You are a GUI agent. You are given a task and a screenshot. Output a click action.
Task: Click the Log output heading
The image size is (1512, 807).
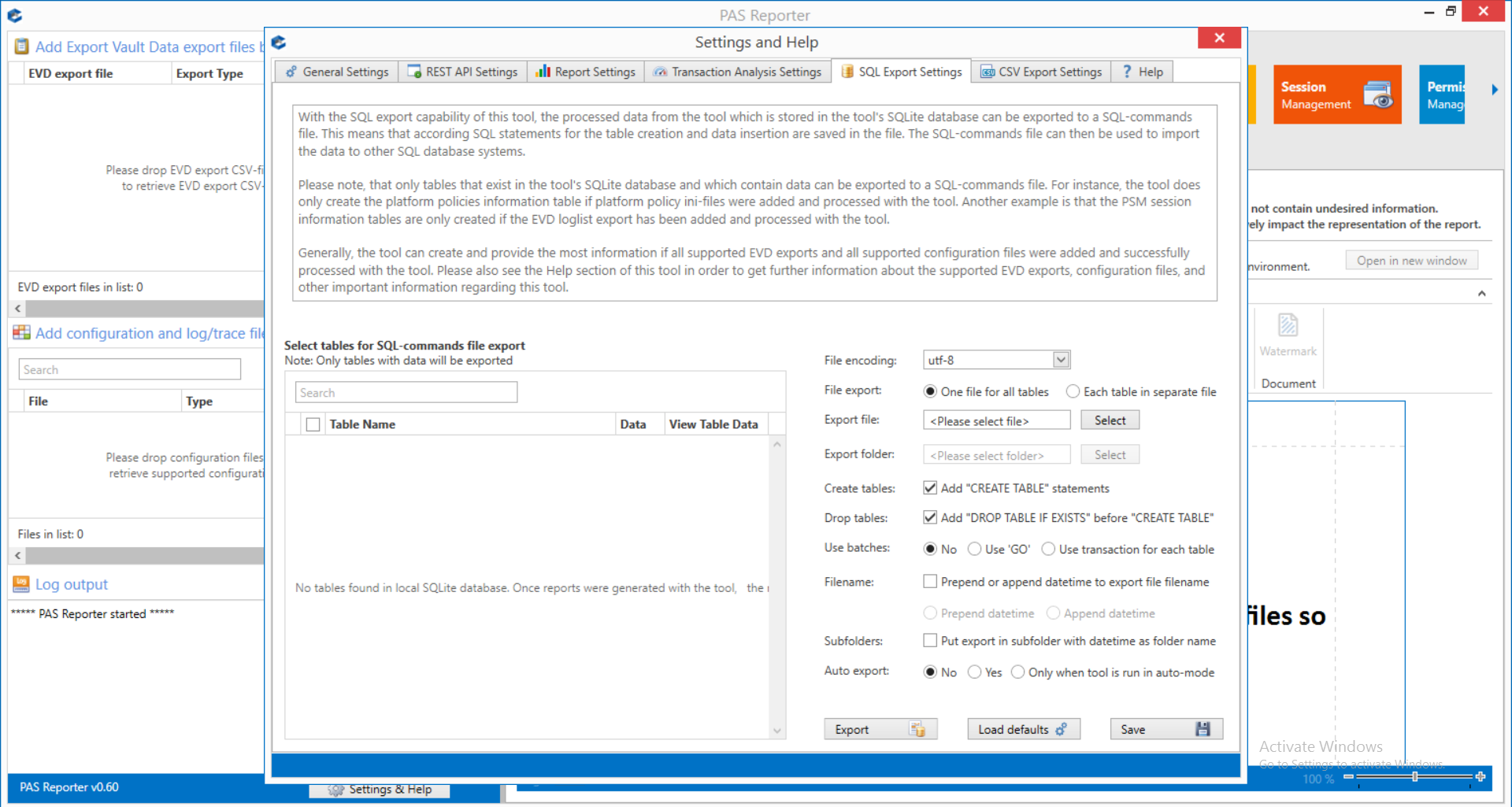pos(72,584)
